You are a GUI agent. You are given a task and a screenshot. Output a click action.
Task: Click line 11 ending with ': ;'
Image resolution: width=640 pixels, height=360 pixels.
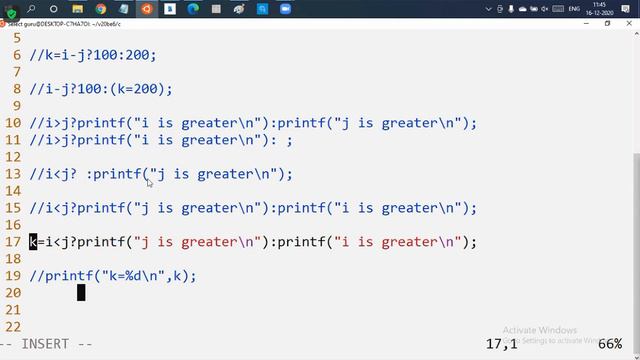(x=161, y=140)
